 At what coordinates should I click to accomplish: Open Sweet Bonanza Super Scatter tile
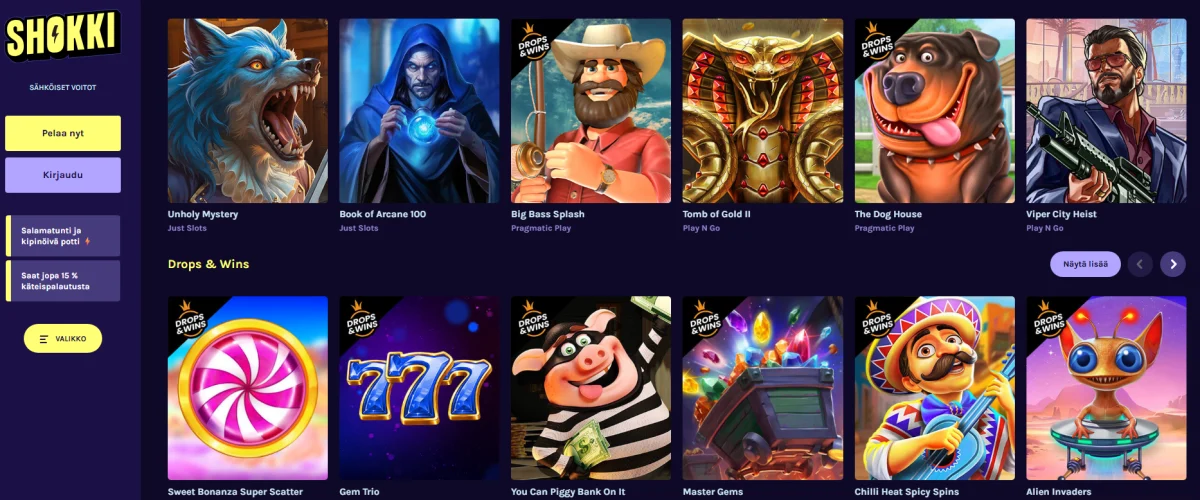tap(248, 389)
